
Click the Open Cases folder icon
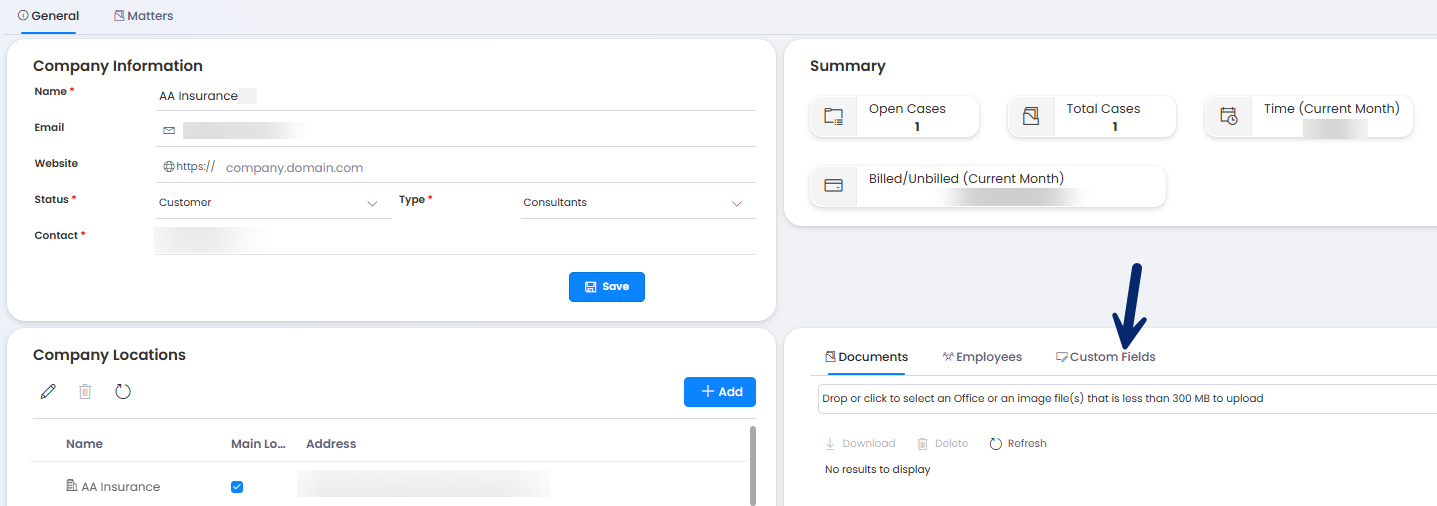pyautogui.click(x=833, y=117)
